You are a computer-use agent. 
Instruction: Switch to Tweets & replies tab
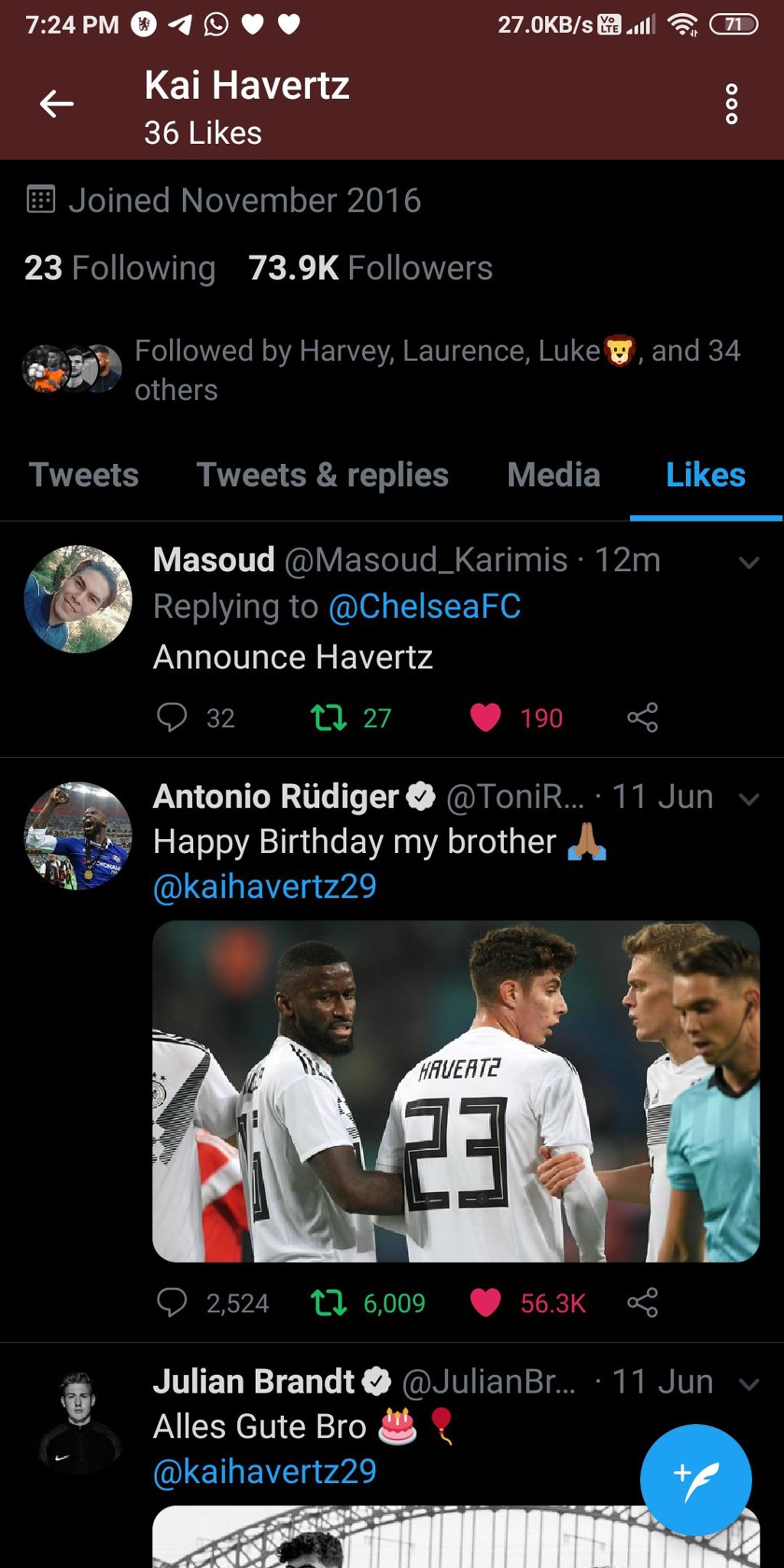322,475
